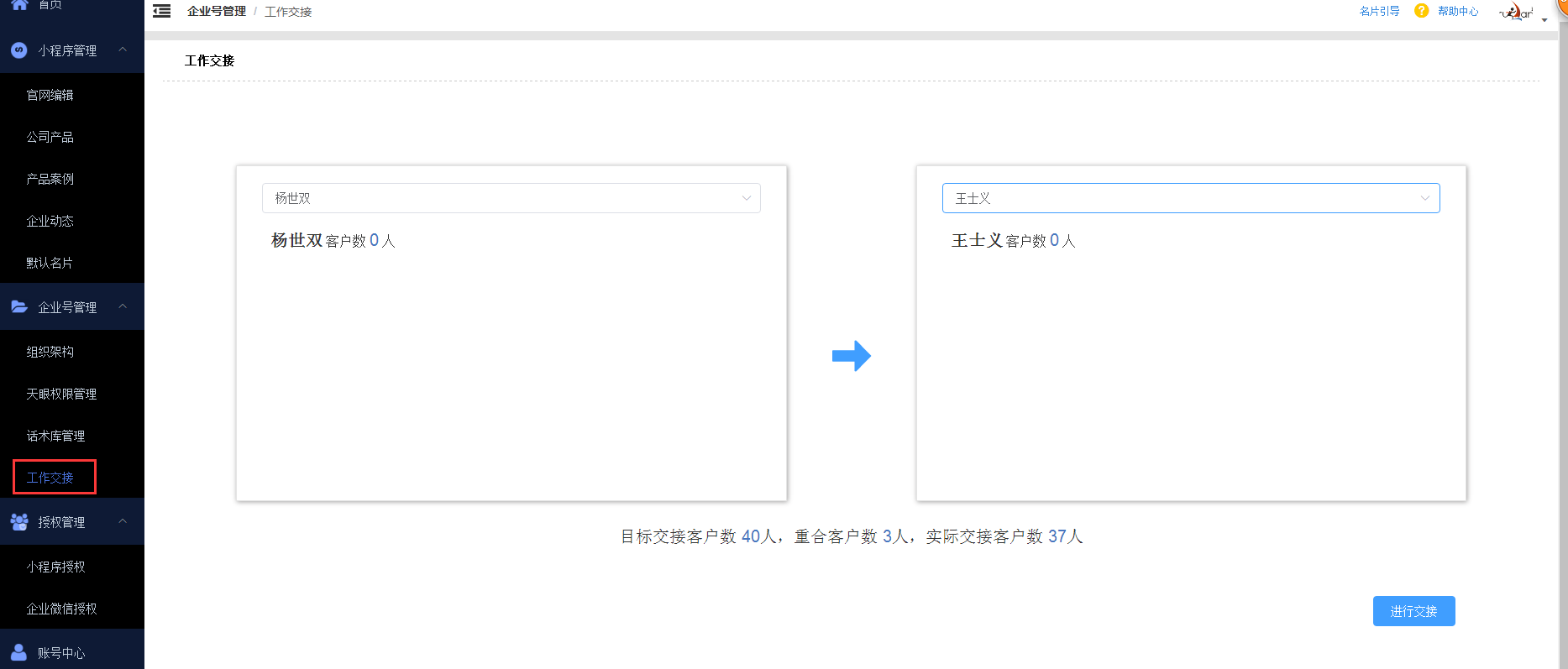The height and width of the screenshot is (669, 1568).
Task: Click 企业号管理 in the breadcrumb
Action: (217, 11)
